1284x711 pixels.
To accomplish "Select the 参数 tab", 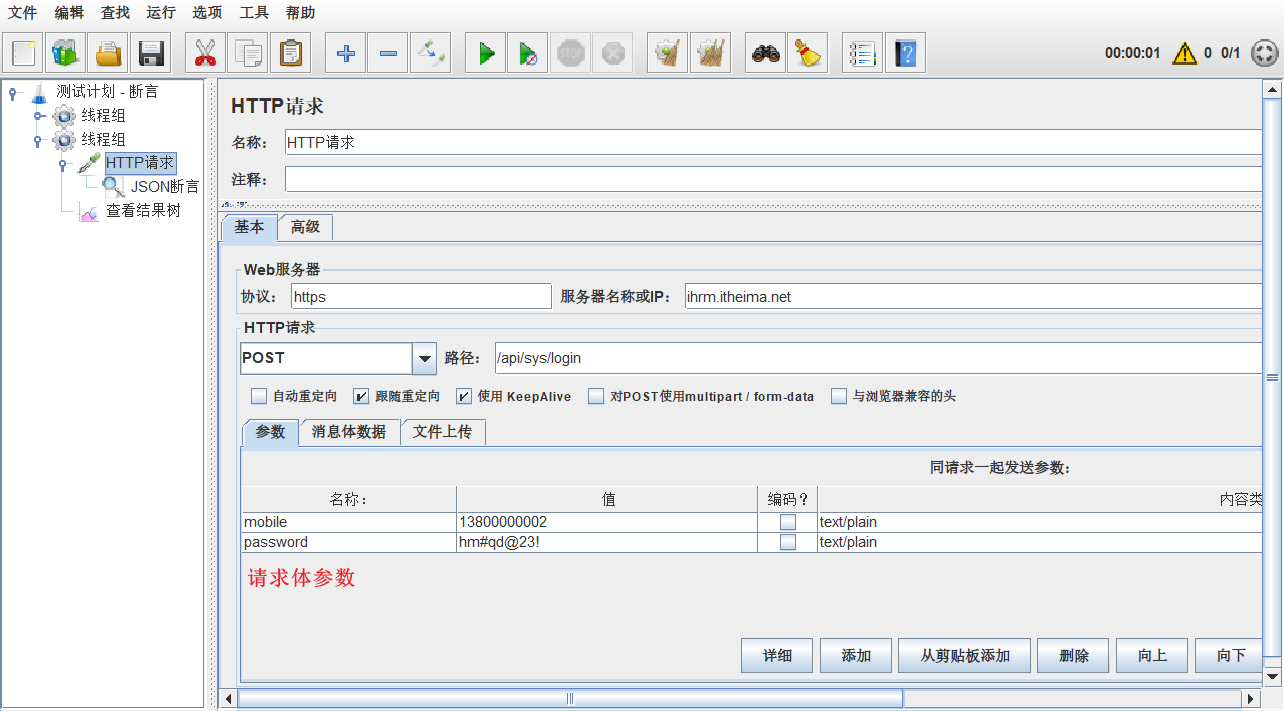I will [x=270, y=432].
